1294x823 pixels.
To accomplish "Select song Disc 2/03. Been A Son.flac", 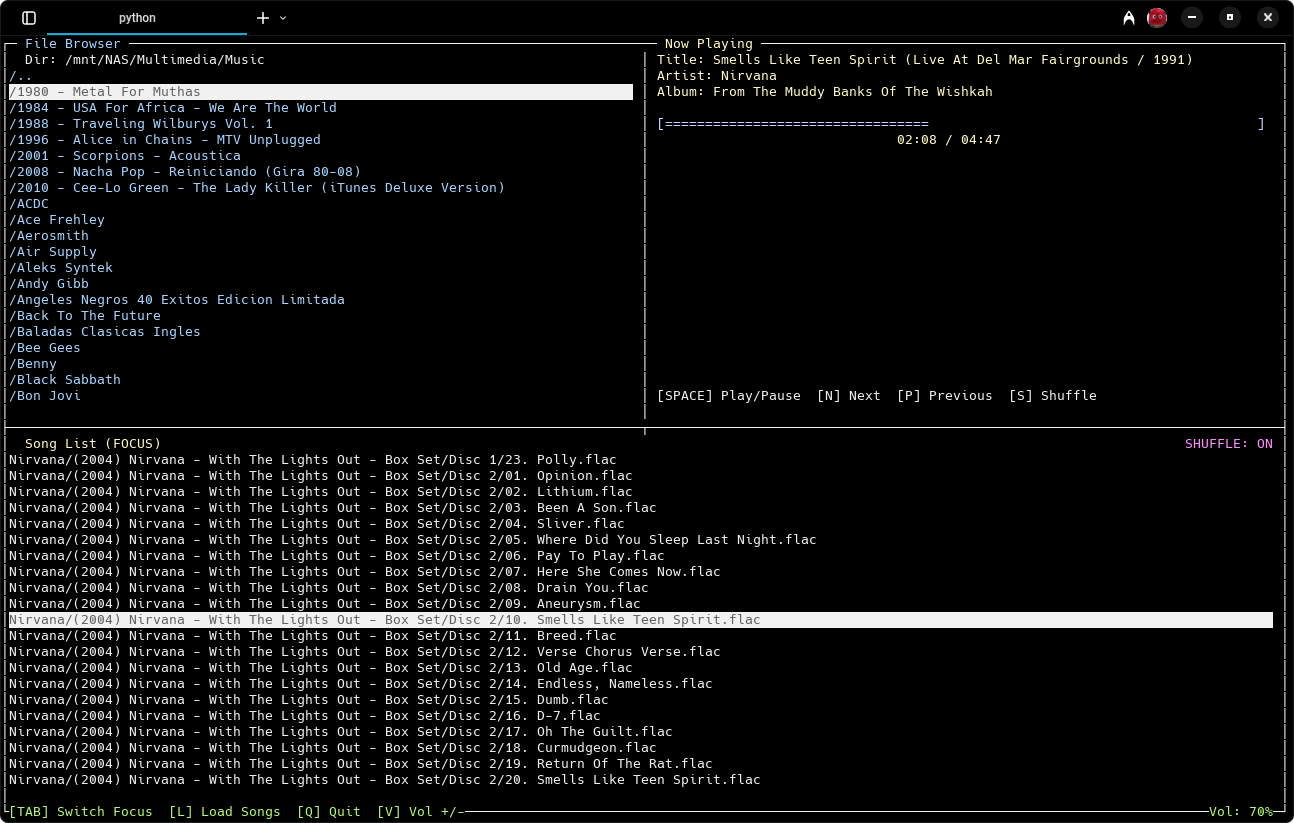I will pyautogui.click(x=333, y=508).
